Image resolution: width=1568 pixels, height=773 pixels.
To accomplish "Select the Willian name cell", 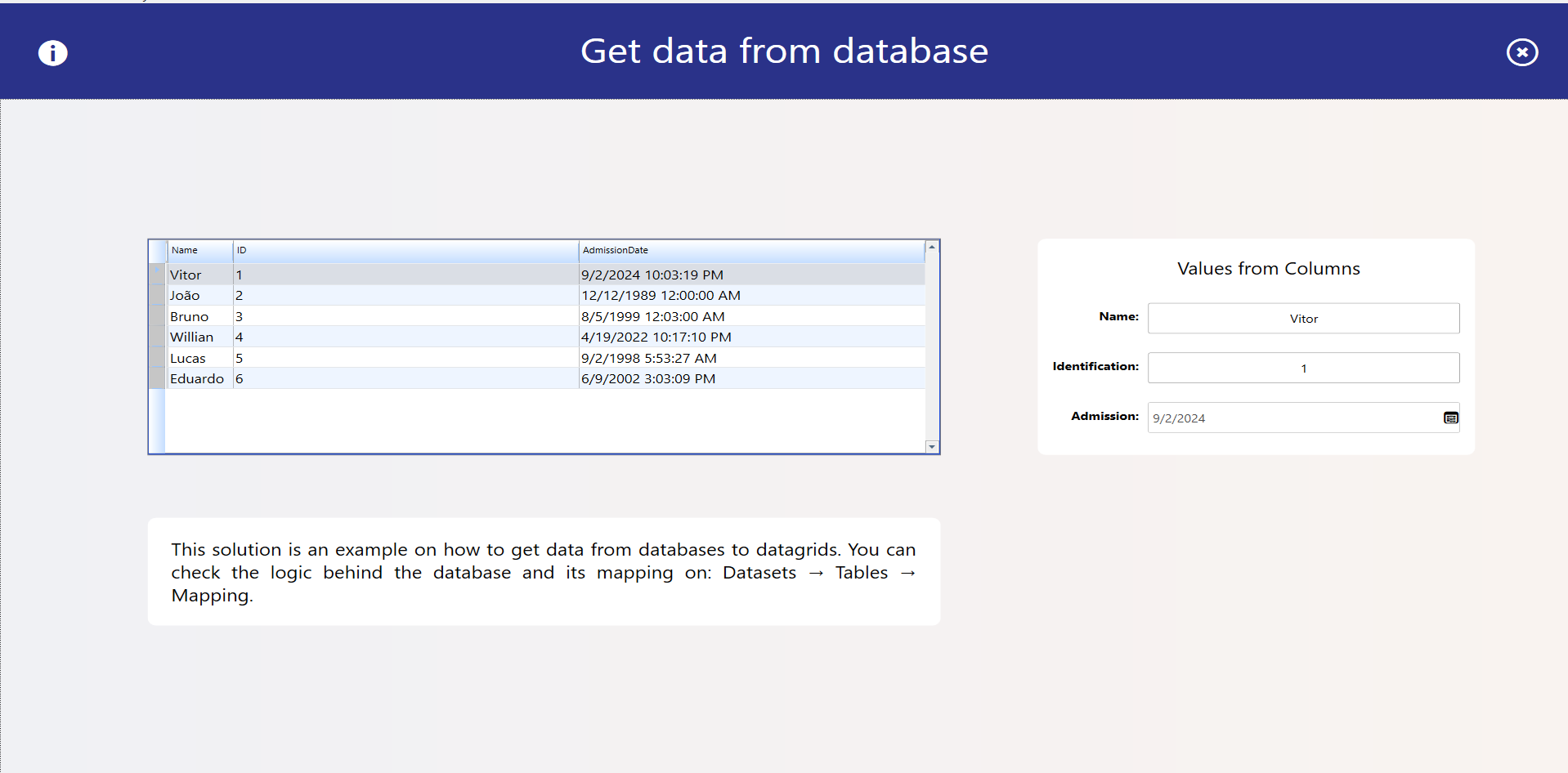I will (192, 337).
